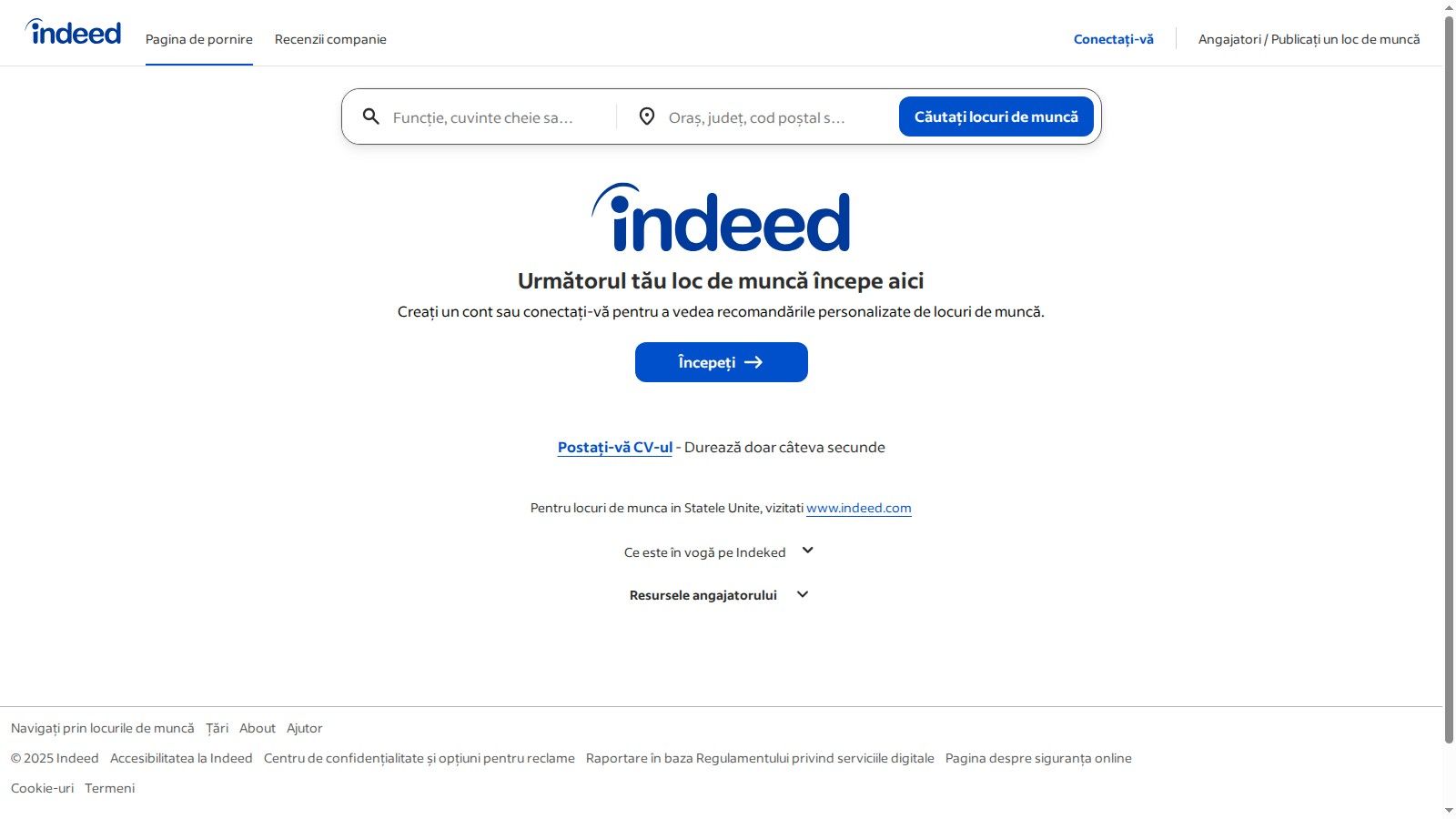
Task: Expand "Ce este în vogă pe Indeed" chevron
Action: tap(807, 551)
